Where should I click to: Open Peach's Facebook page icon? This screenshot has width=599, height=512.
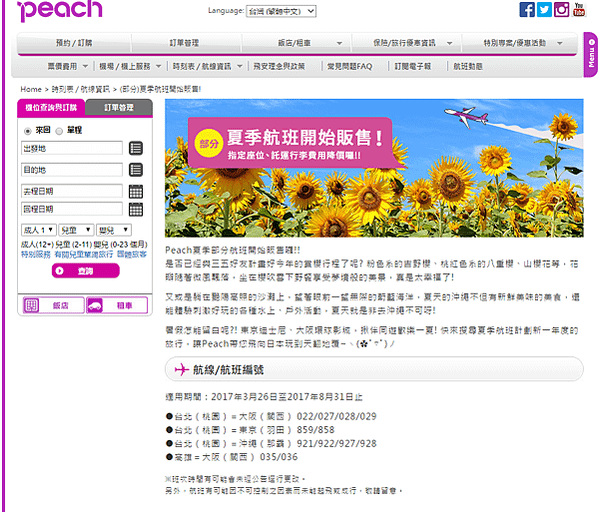[527, 10]
